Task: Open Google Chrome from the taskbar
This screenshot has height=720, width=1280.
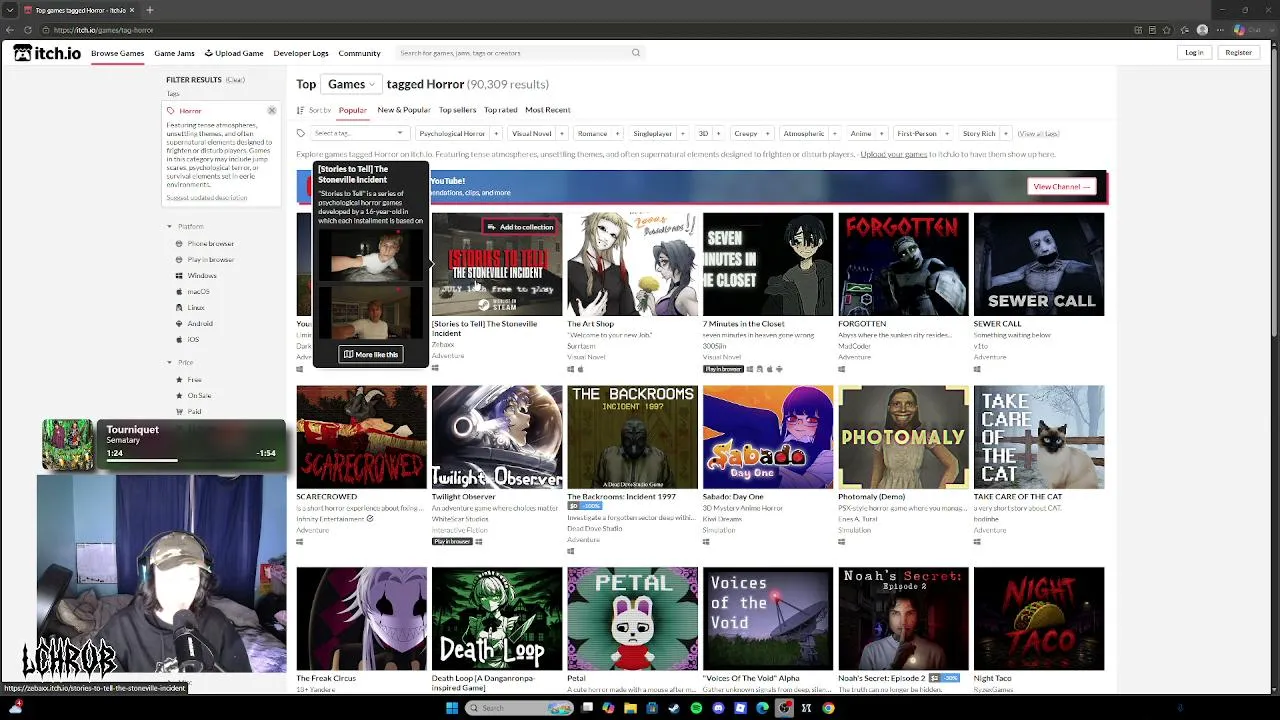Action: tap(828, 708)
